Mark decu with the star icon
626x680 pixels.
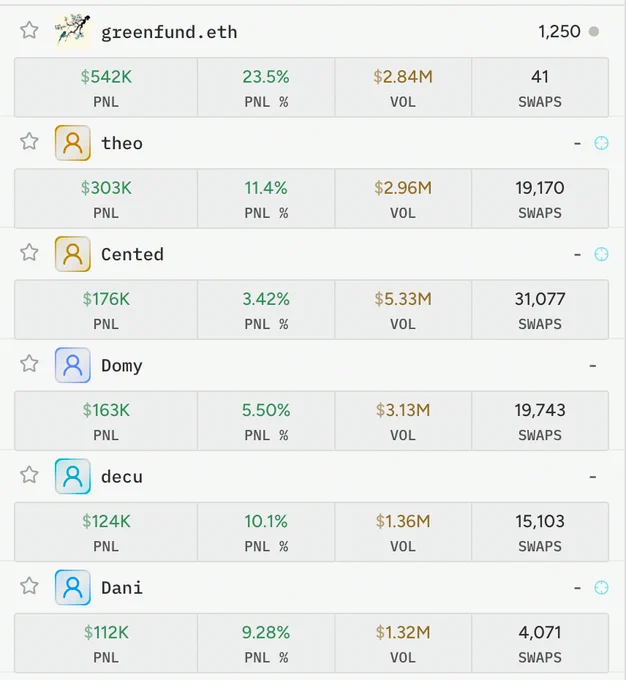pos(29,474)
